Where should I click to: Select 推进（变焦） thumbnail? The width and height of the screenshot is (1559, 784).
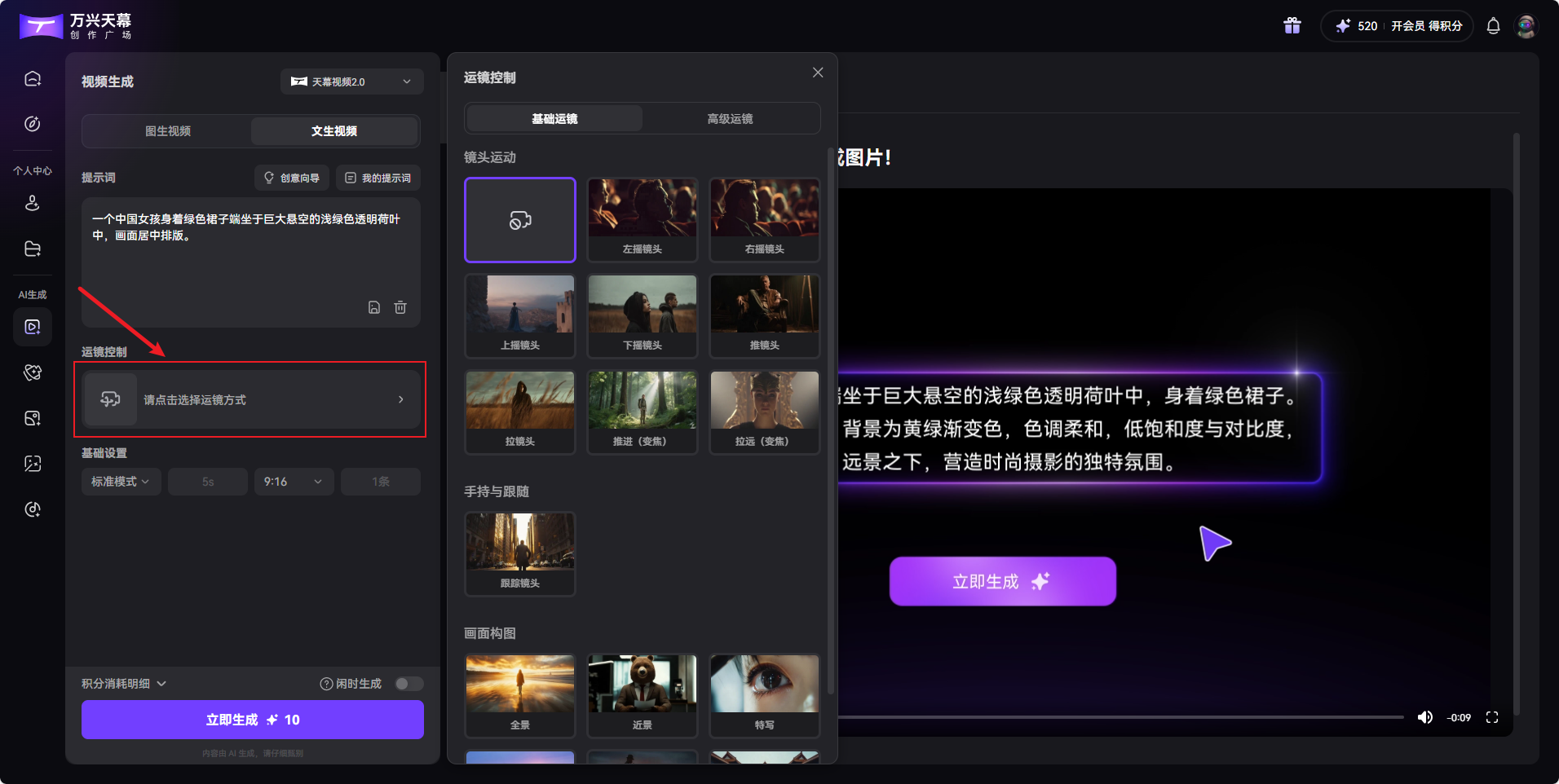[x=643, y=412]
